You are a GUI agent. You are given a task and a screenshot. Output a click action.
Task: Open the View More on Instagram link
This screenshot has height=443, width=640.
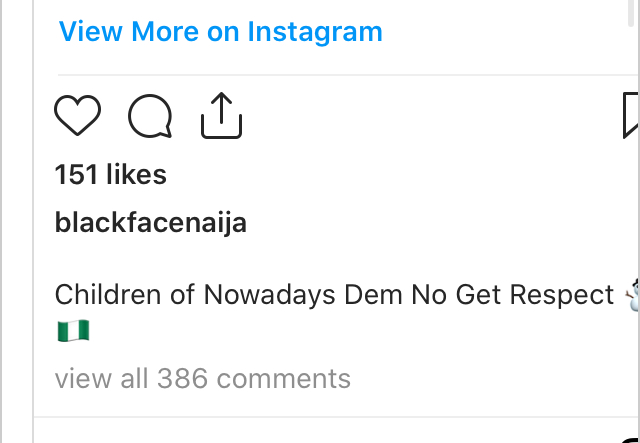coord(220,31)
